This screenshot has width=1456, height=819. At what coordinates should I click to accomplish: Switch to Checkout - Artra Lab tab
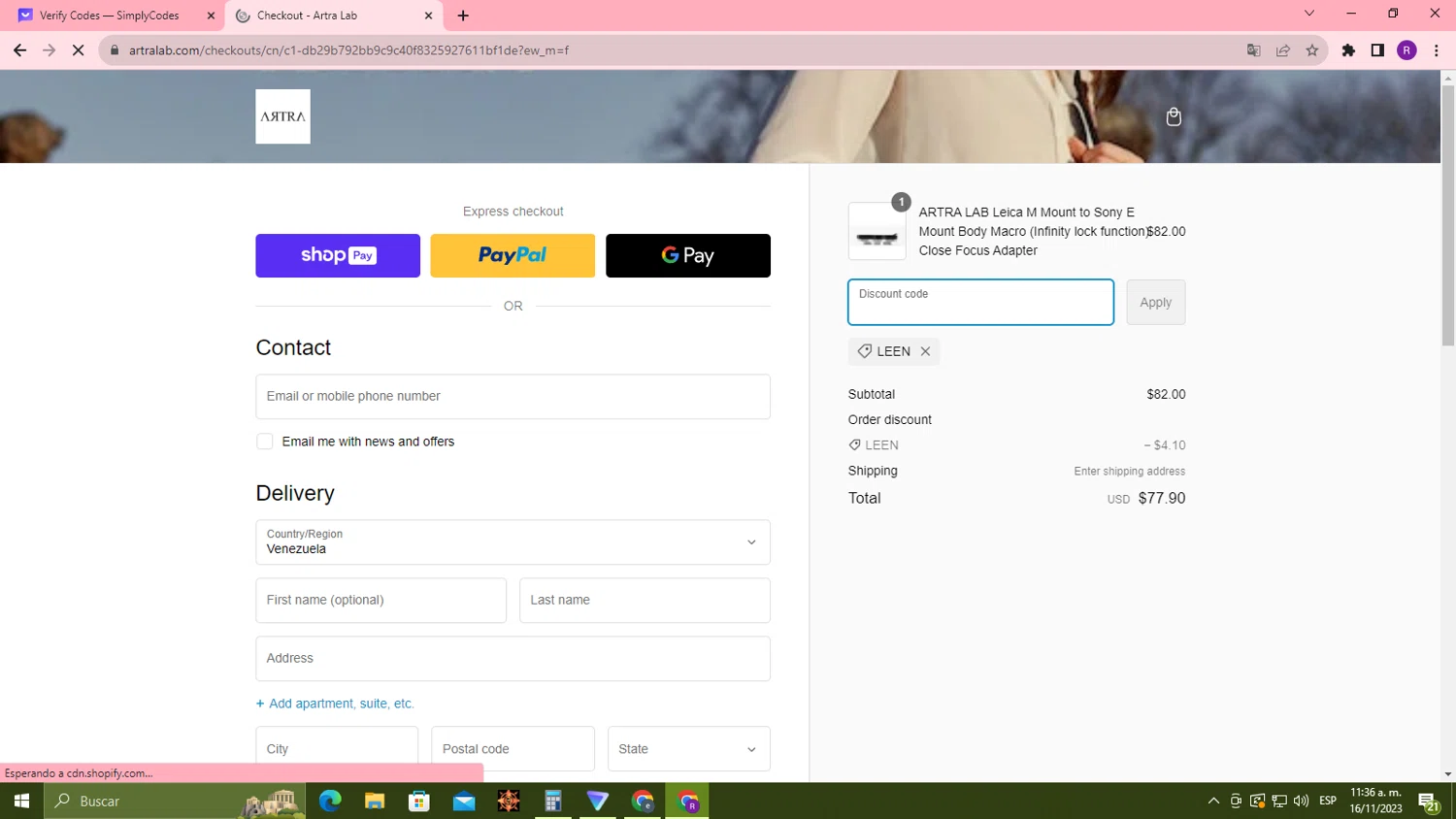coord(335,16)
